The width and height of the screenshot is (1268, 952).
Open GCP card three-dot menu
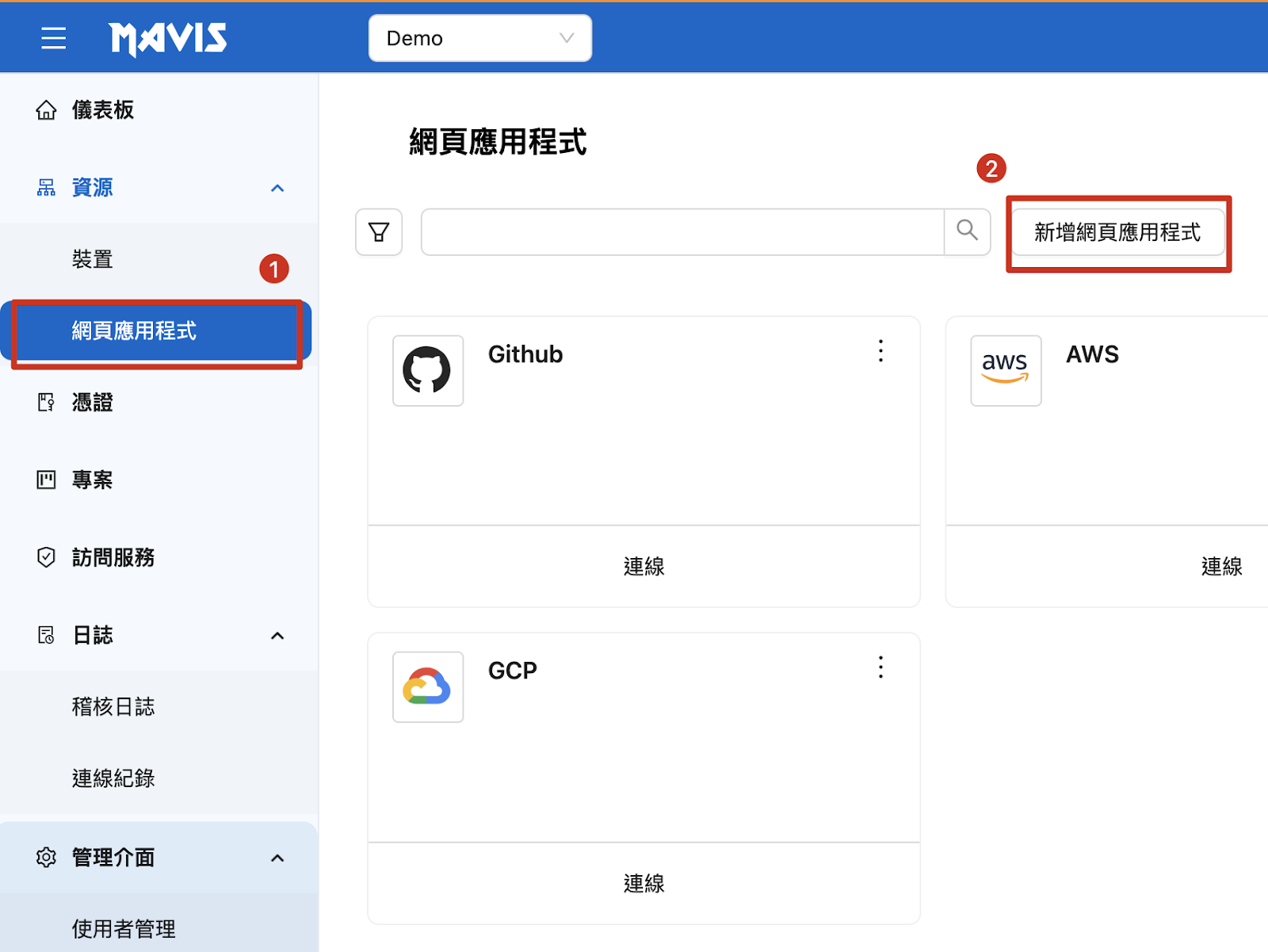[x=880, y=667]
